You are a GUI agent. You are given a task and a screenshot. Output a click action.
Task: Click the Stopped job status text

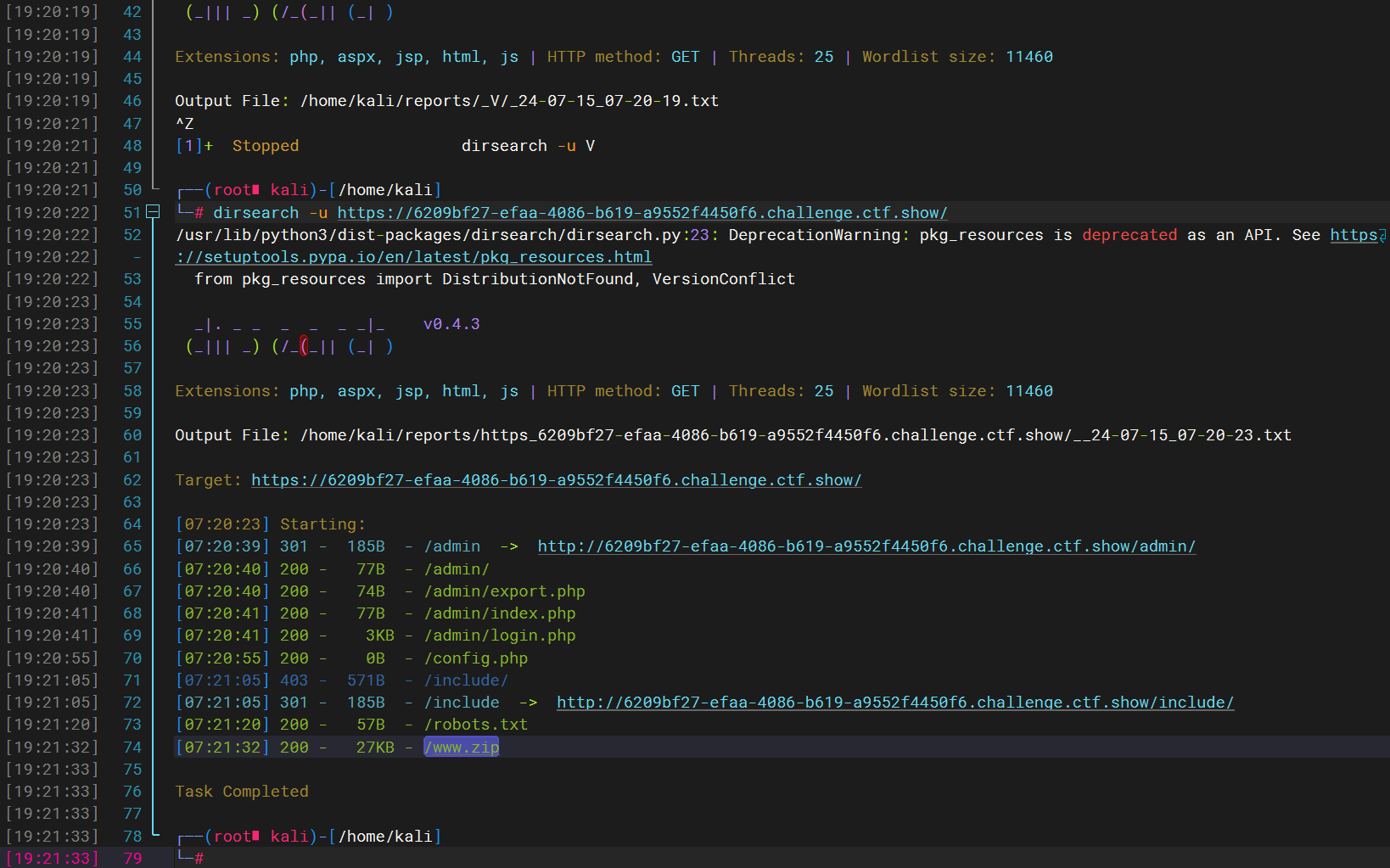click(x=266, y=146)
